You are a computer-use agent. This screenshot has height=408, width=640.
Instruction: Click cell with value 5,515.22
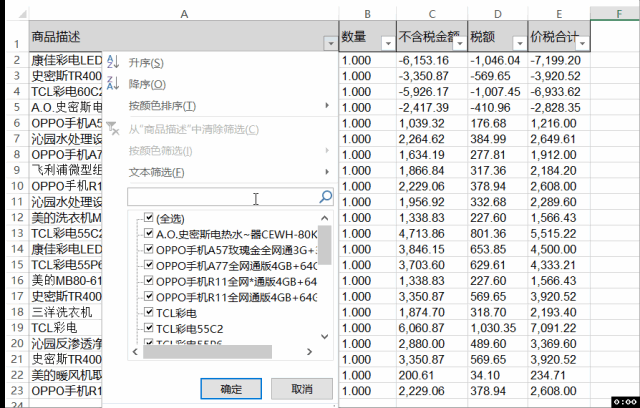click(x=559, y=233)
